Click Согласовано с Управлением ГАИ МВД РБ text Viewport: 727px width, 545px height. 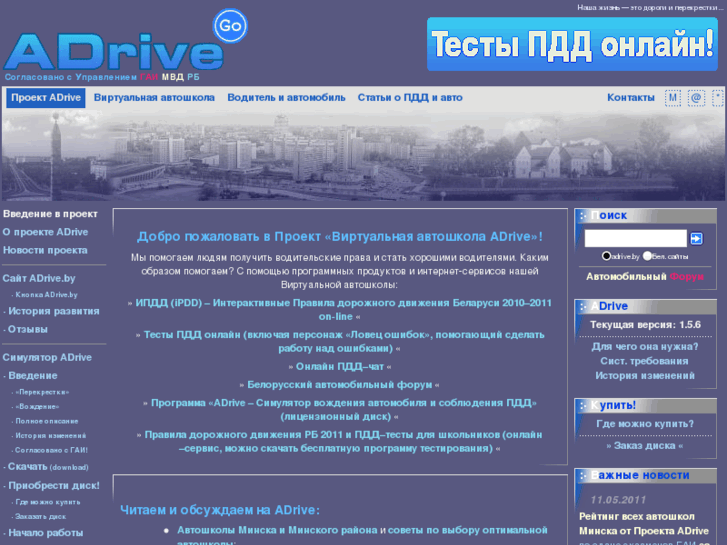coord(102,77)
